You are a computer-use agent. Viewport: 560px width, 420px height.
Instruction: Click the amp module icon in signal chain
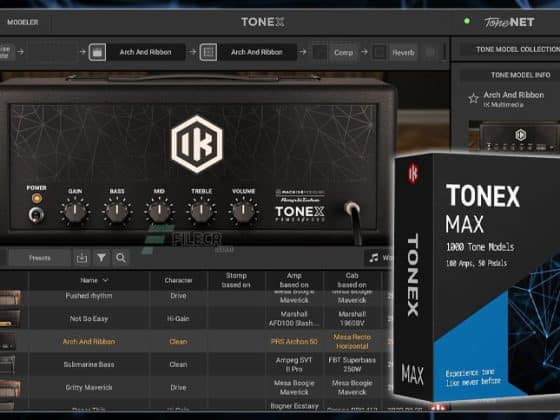[x=97, y=52]
